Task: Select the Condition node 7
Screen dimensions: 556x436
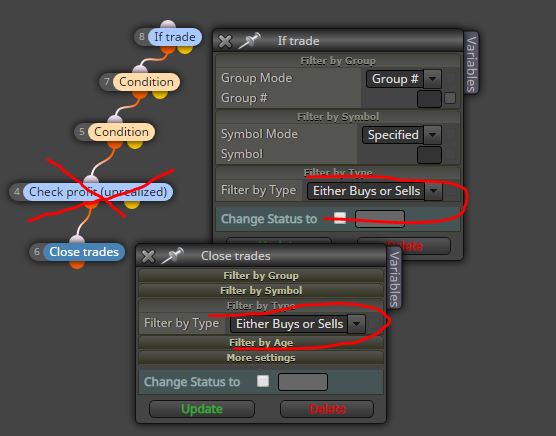Action: (146, 82)
